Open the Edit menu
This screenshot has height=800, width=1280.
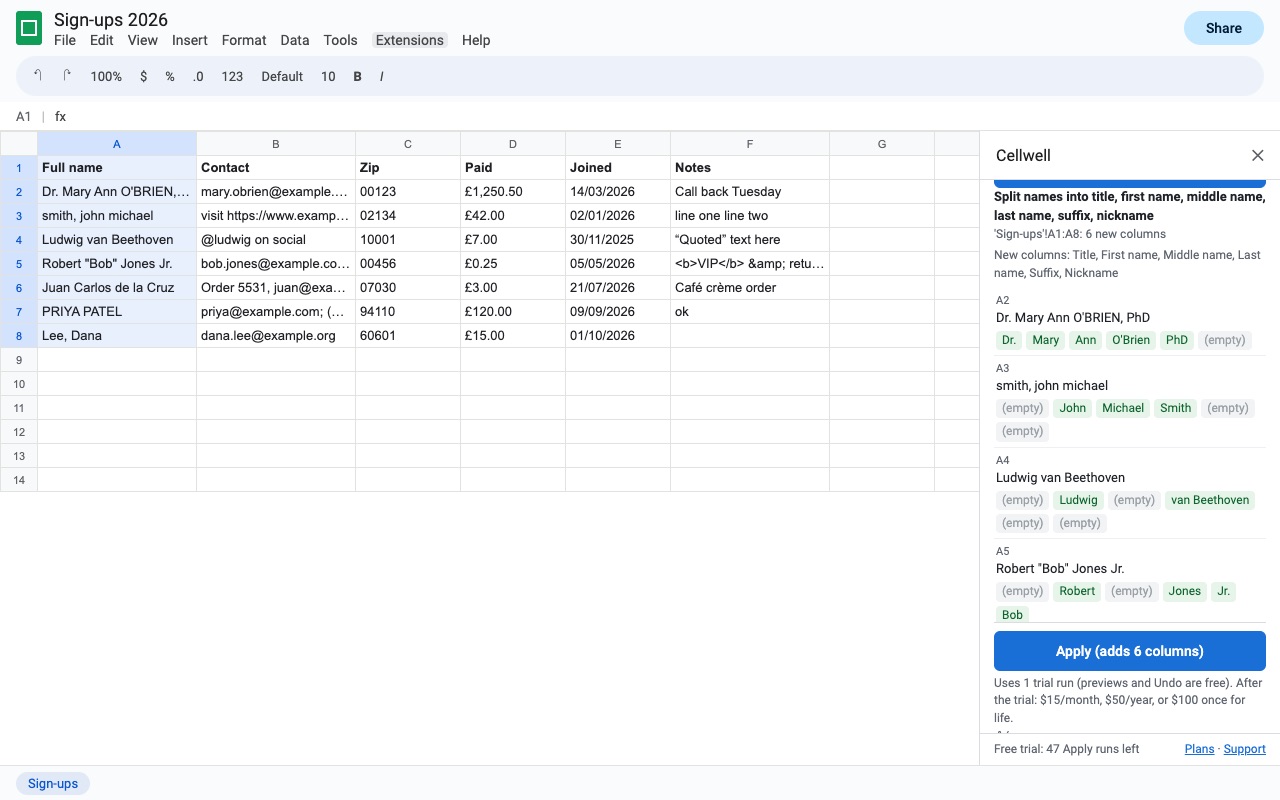coord(101,40)
